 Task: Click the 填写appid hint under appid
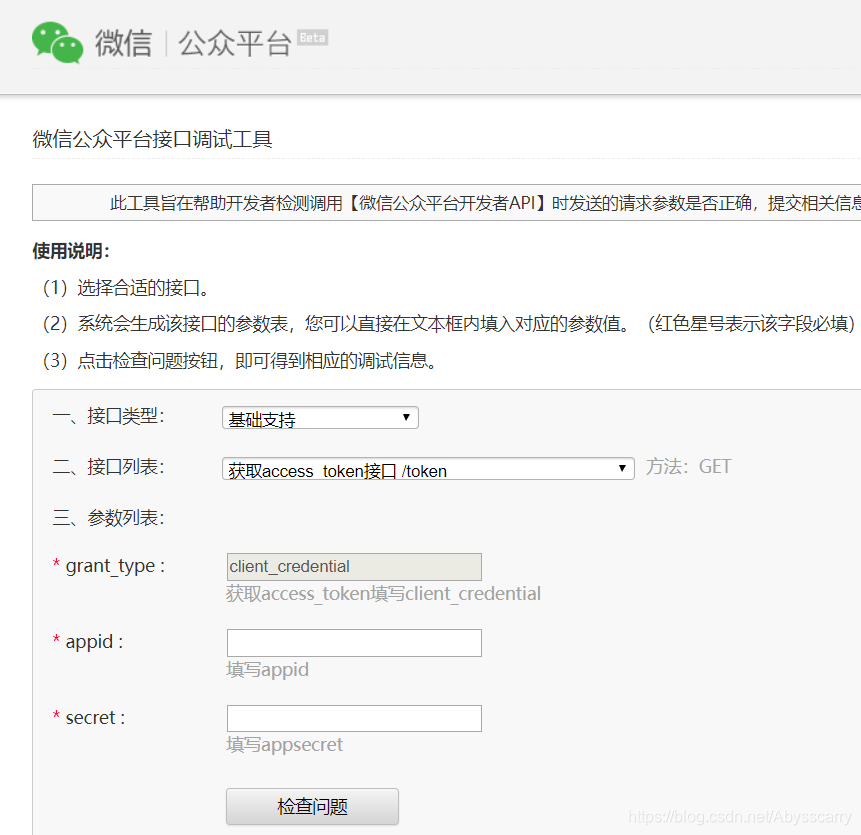click(268, 670)
